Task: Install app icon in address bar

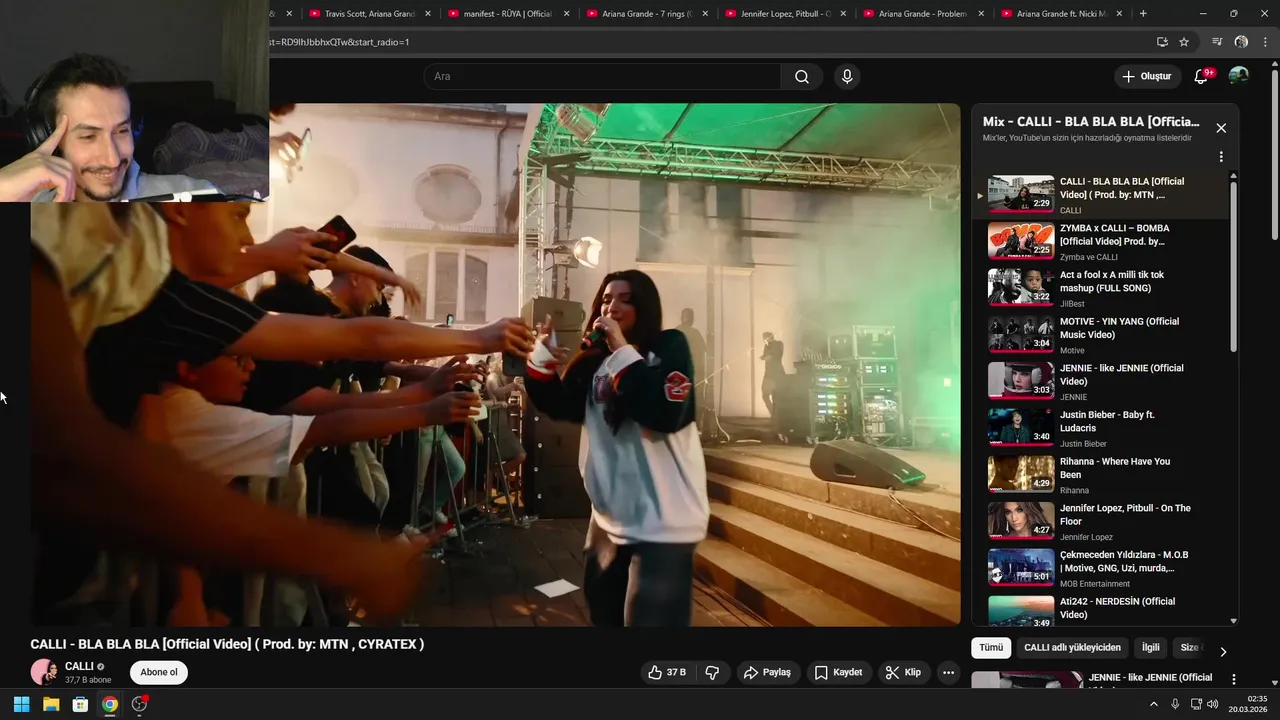Action: click(x=1162, y=42)
